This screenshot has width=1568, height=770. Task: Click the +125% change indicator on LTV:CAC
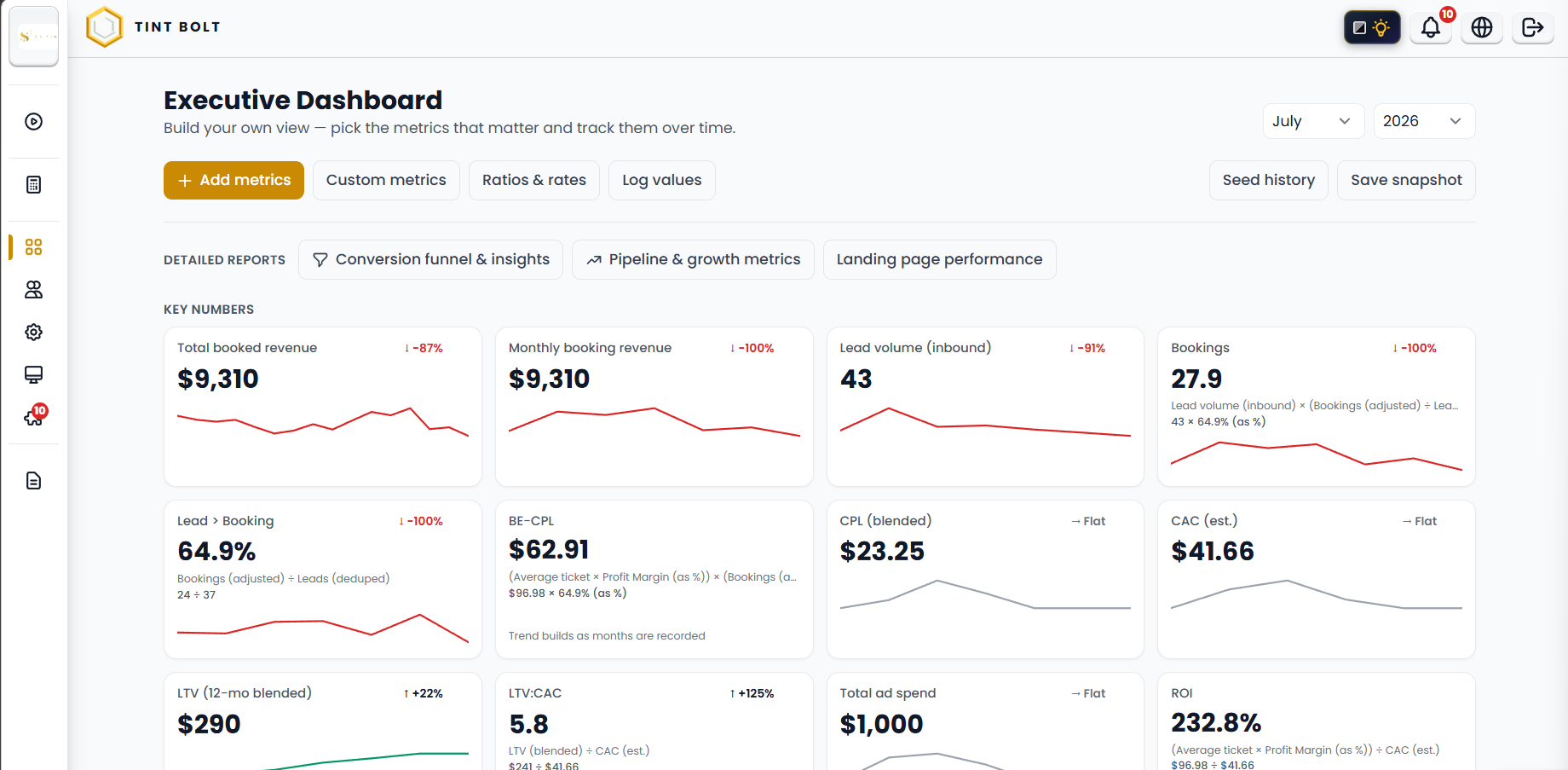click(x=752, y=693)
